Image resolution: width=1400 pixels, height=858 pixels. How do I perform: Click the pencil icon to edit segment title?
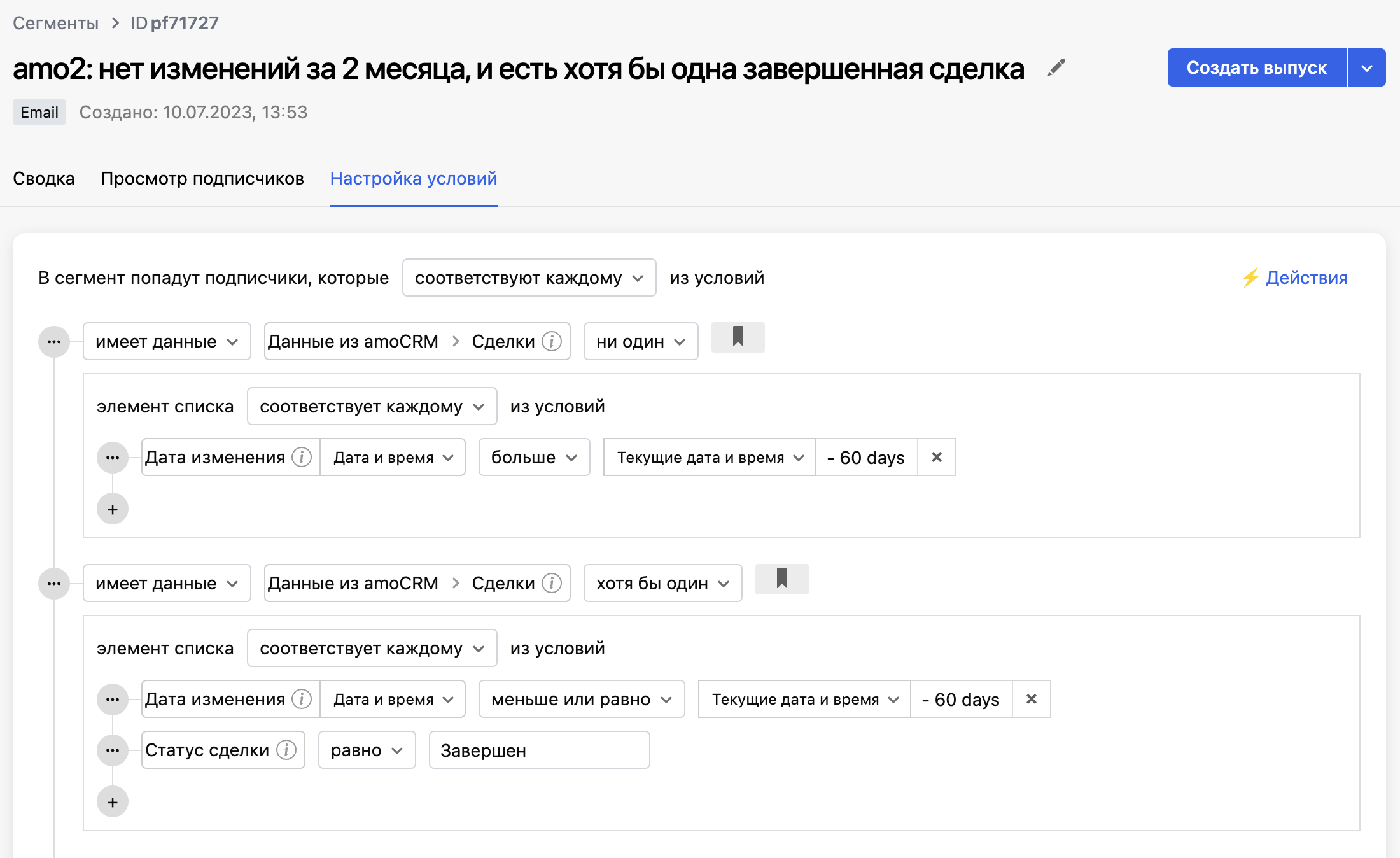click(1056, 67)
